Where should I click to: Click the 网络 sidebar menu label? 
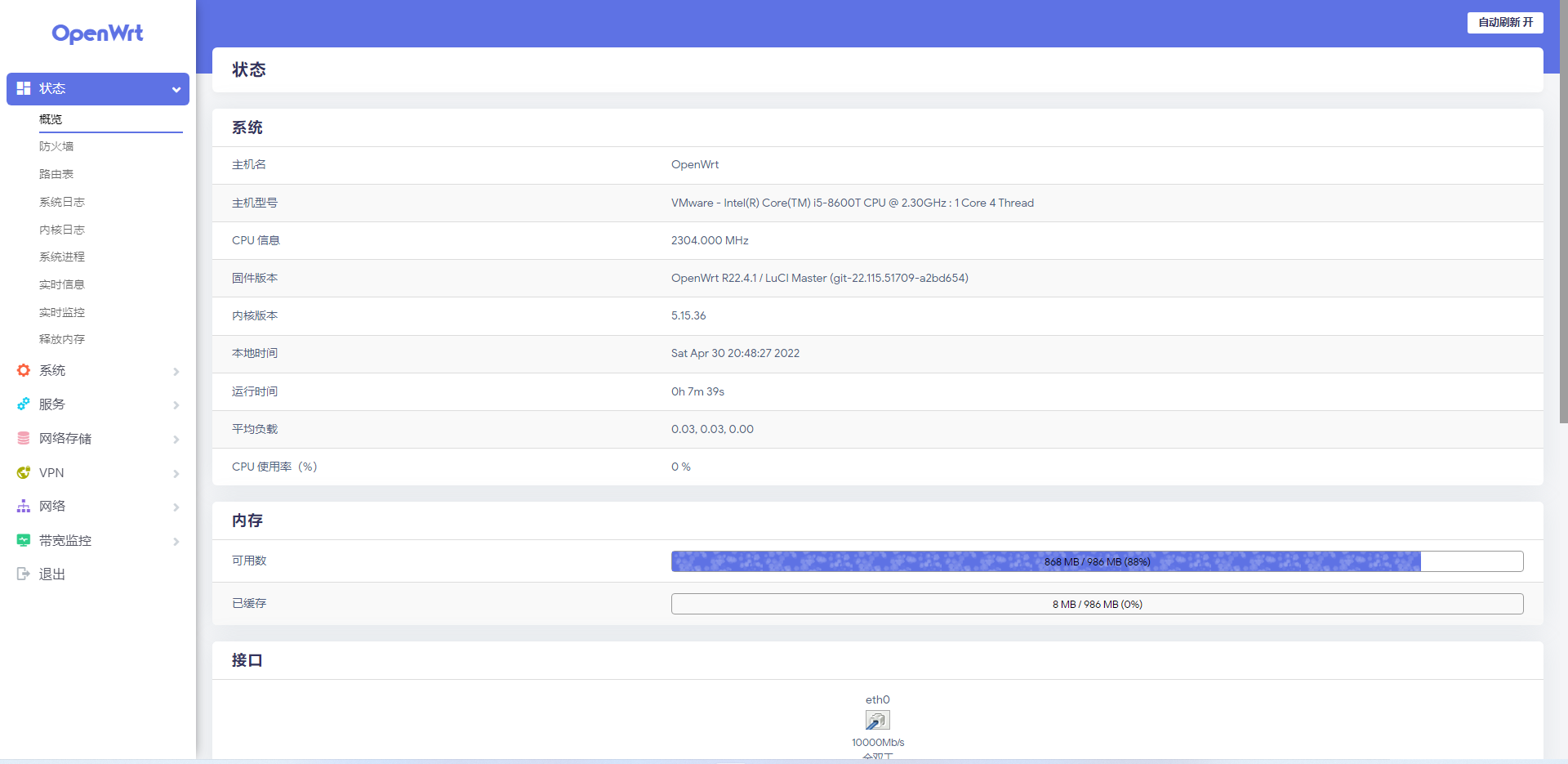(x=52, y=507)
